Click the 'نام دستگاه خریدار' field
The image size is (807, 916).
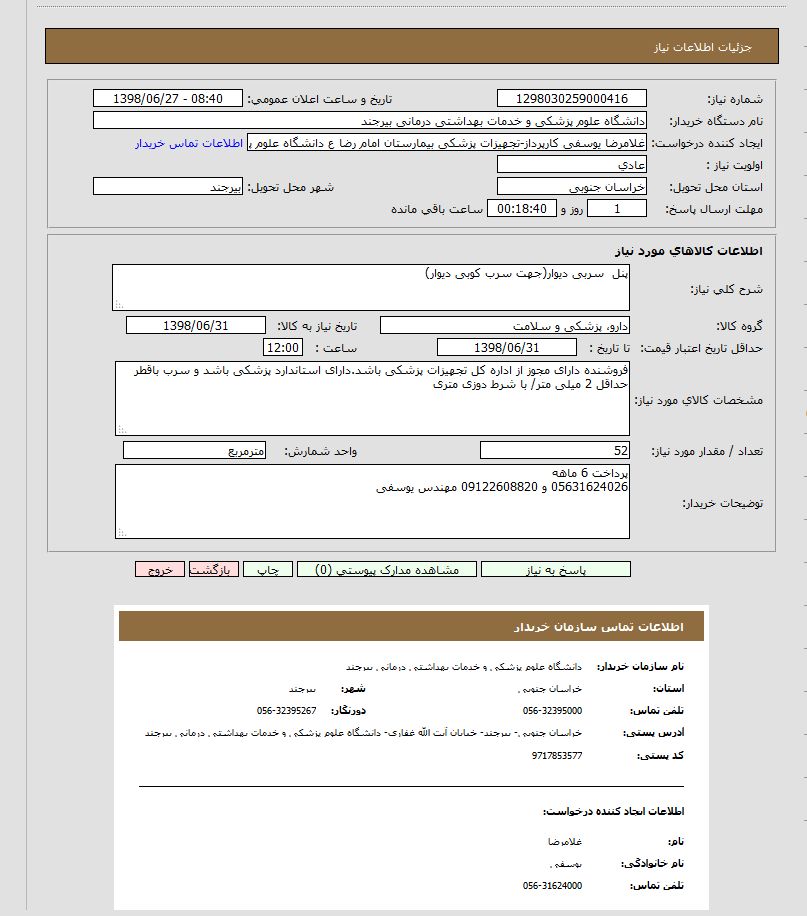pos(370,121)
